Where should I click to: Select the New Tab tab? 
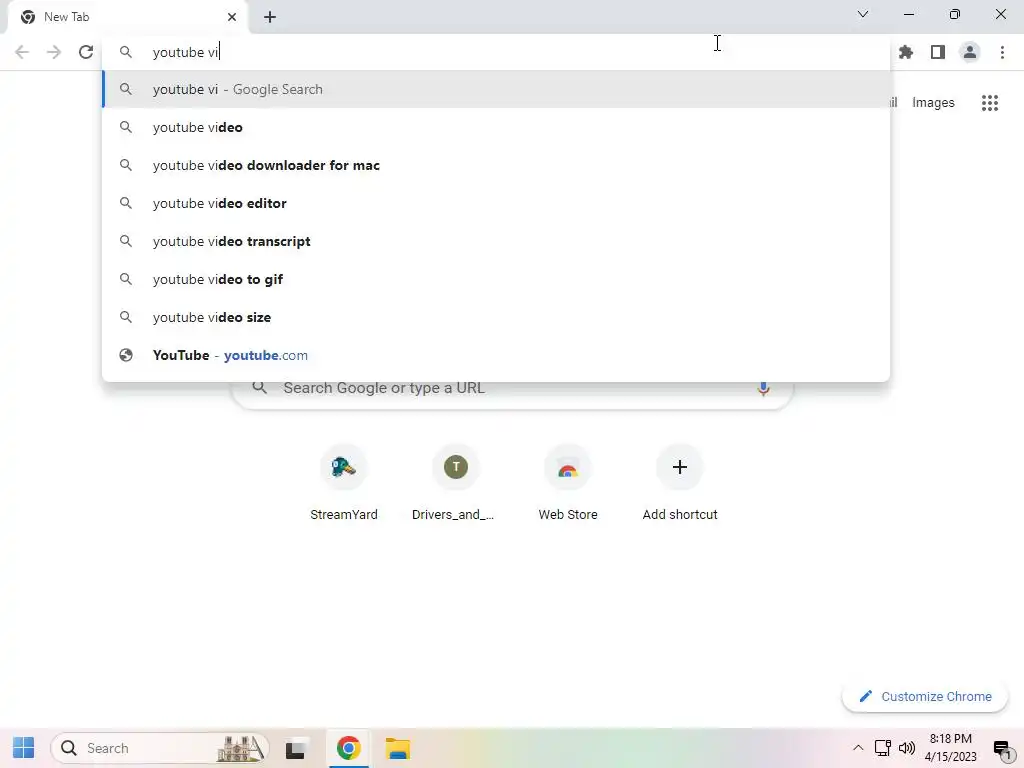pyautogui.click(x=128, y=17)
